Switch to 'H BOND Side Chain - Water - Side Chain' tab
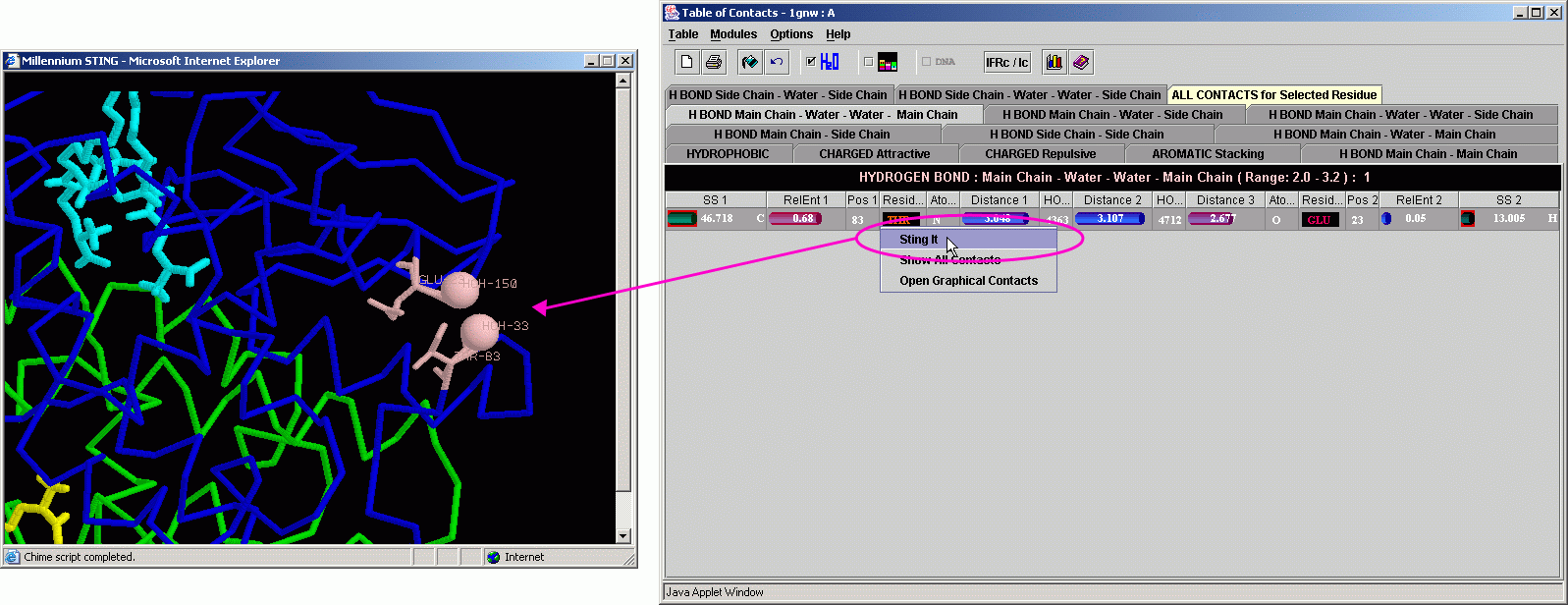Viewport: 1568px width, 605px height. 778,95
